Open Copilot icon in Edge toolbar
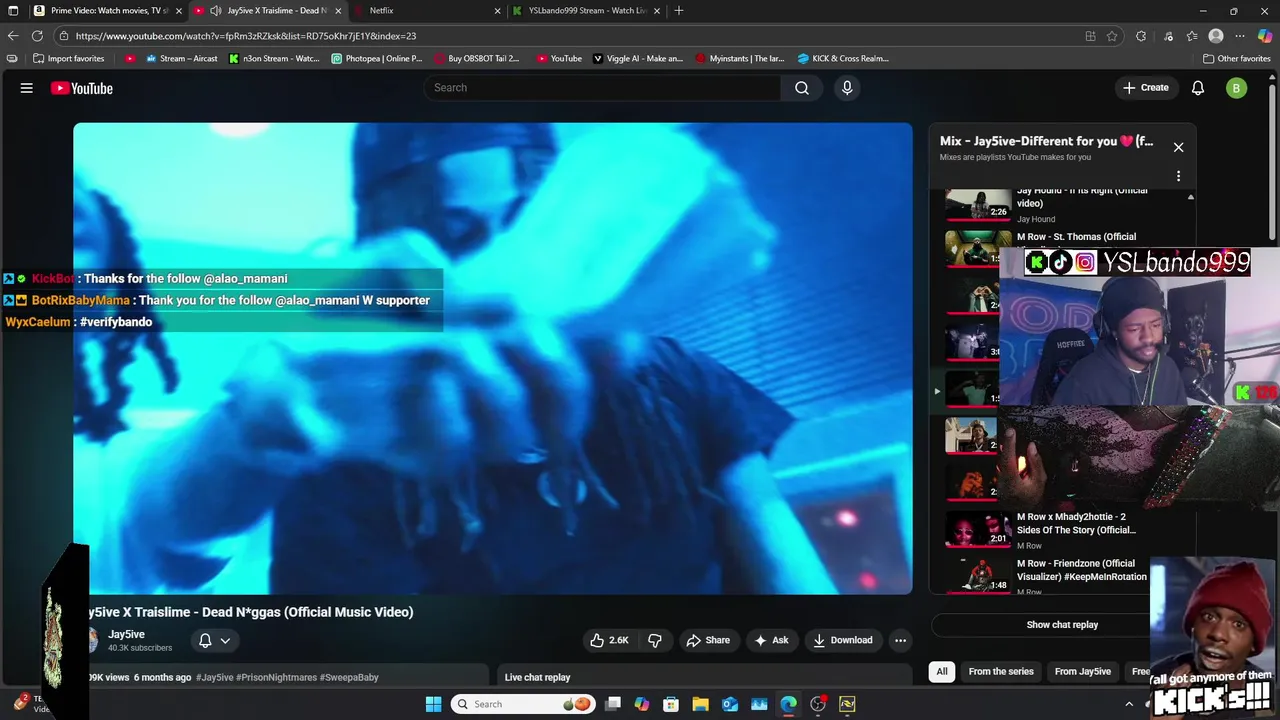 click(x=1265, y=36)
